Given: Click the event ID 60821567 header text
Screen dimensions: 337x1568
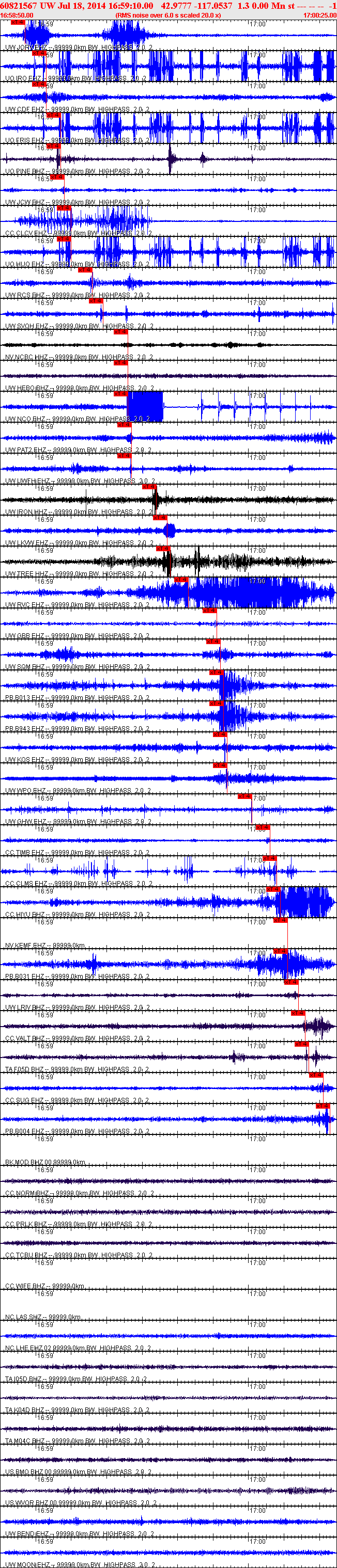Looking at the screenshot, I should click(x=19, y=6).
